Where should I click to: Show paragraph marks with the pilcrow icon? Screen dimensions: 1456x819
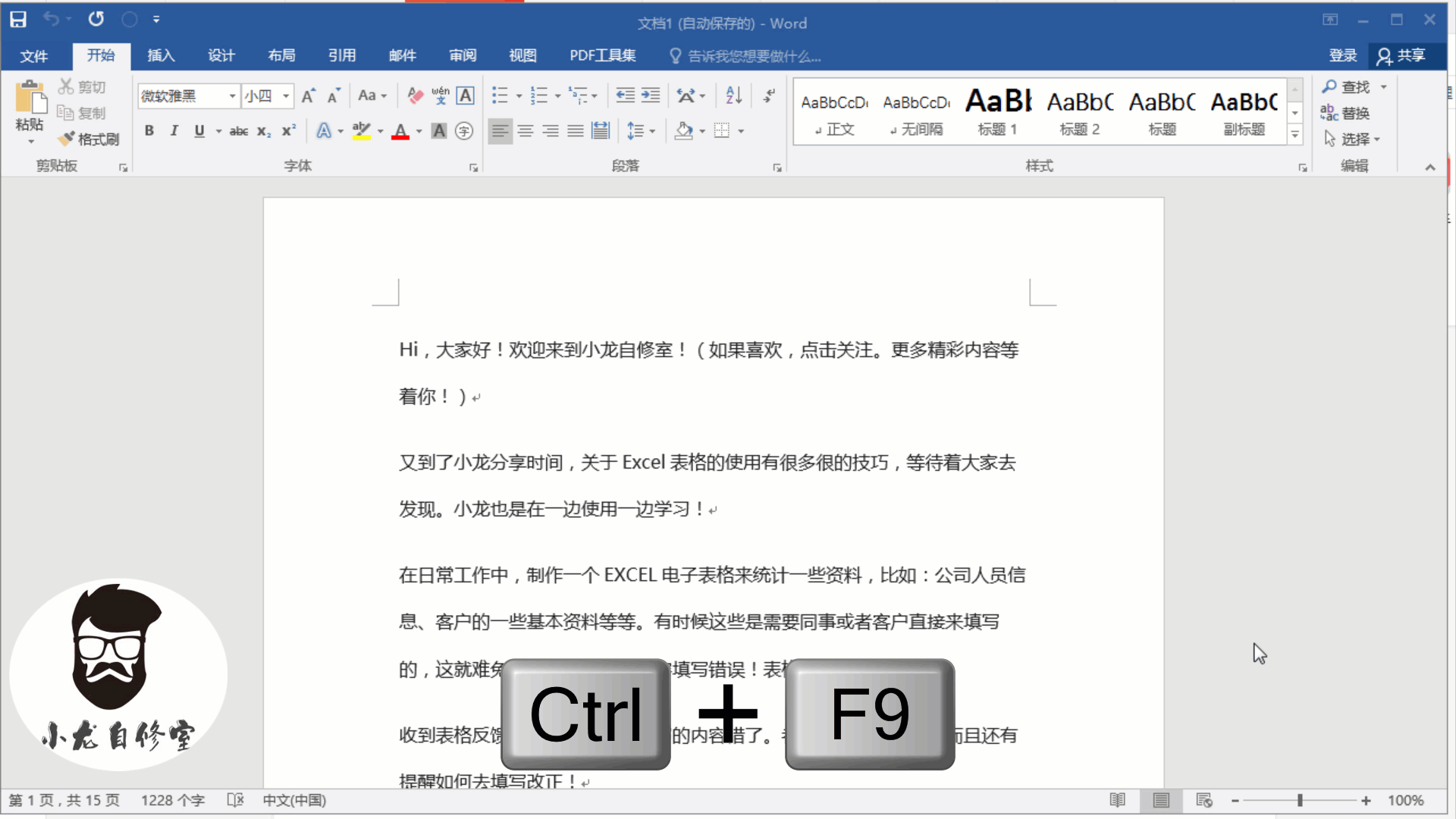(x=768, y=96)
